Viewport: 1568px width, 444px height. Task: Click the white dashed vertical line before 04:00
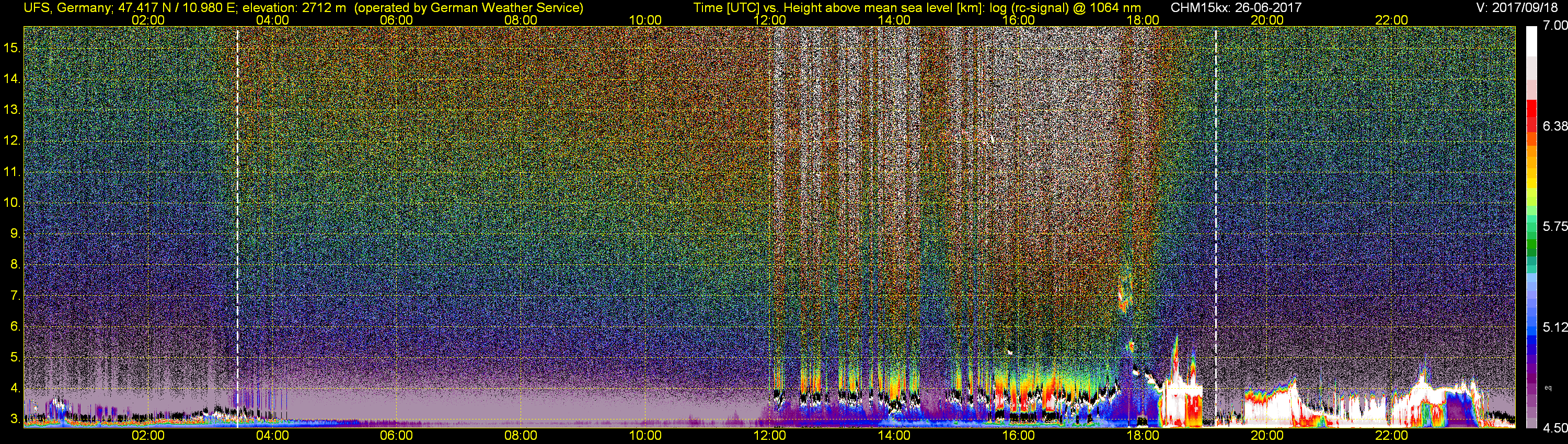(237, 227)
